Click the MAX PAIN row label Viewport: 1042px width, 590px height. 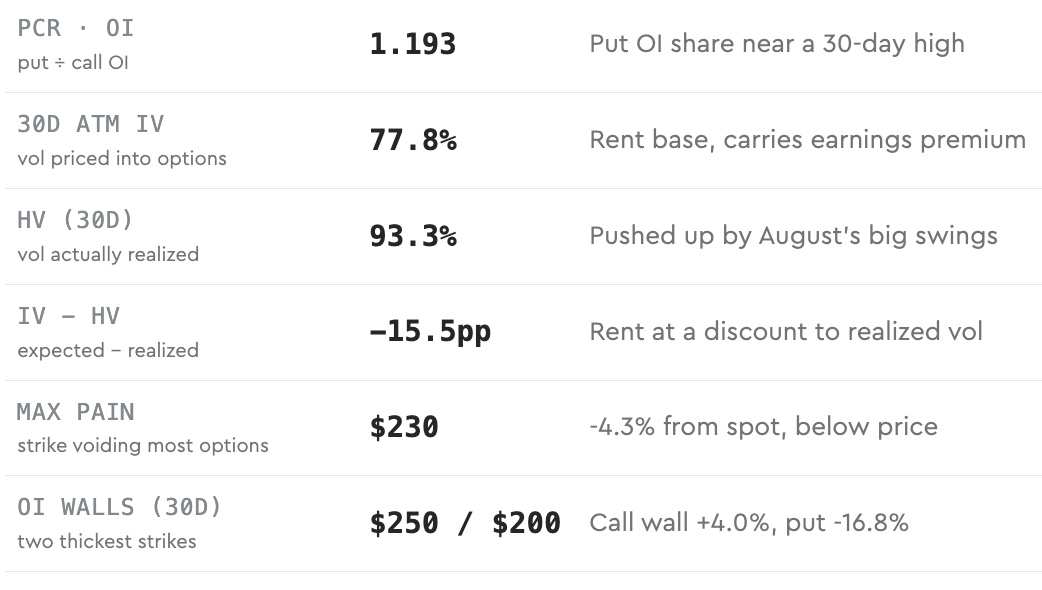[x=76, y=412]
